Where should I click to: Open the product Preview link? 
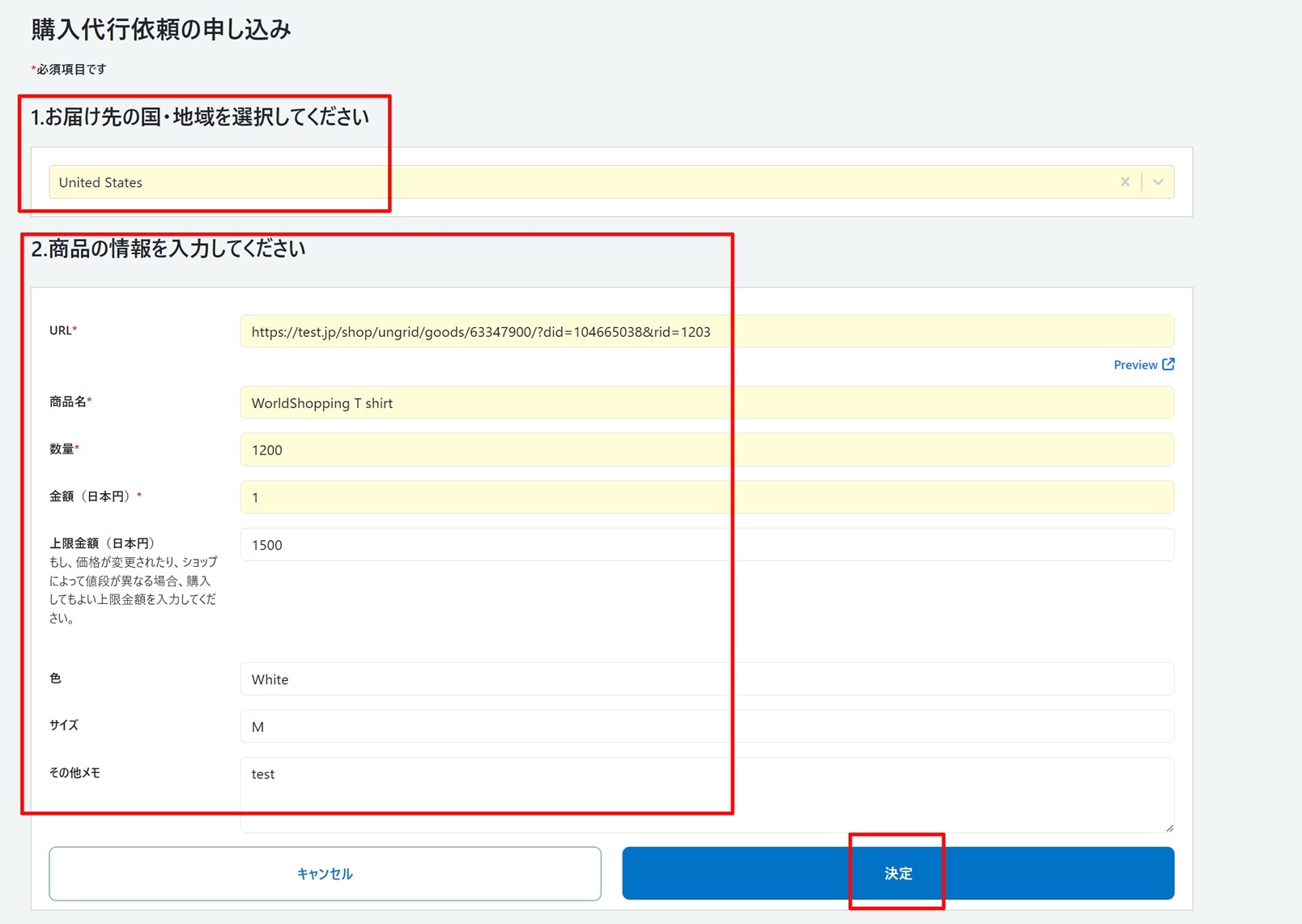1134,364
